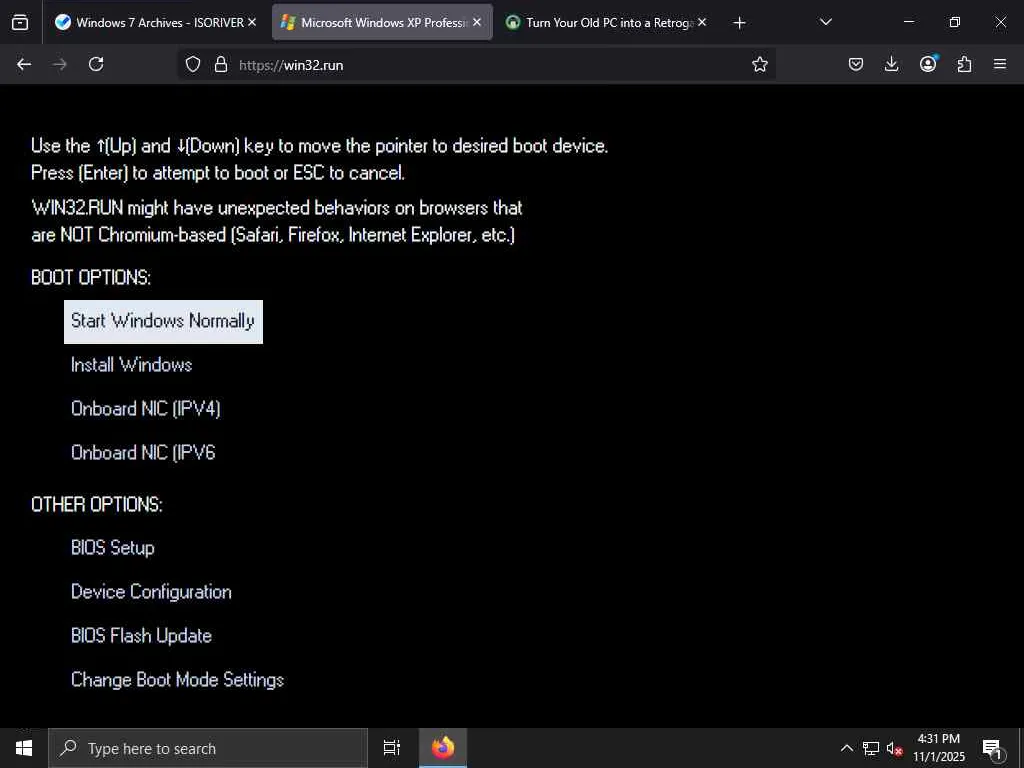Click the forward navigation arrow
This screenshot has height=768, width=1024.
(59, 64)
